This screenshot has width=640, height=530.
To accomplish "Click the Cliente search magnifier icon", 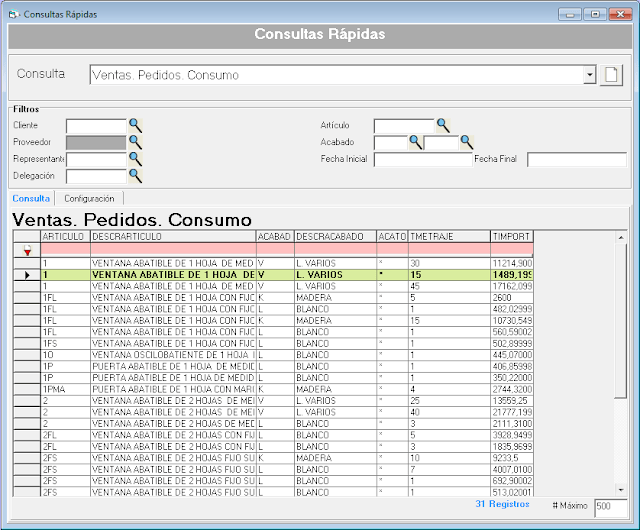I will tap(135, 125).
